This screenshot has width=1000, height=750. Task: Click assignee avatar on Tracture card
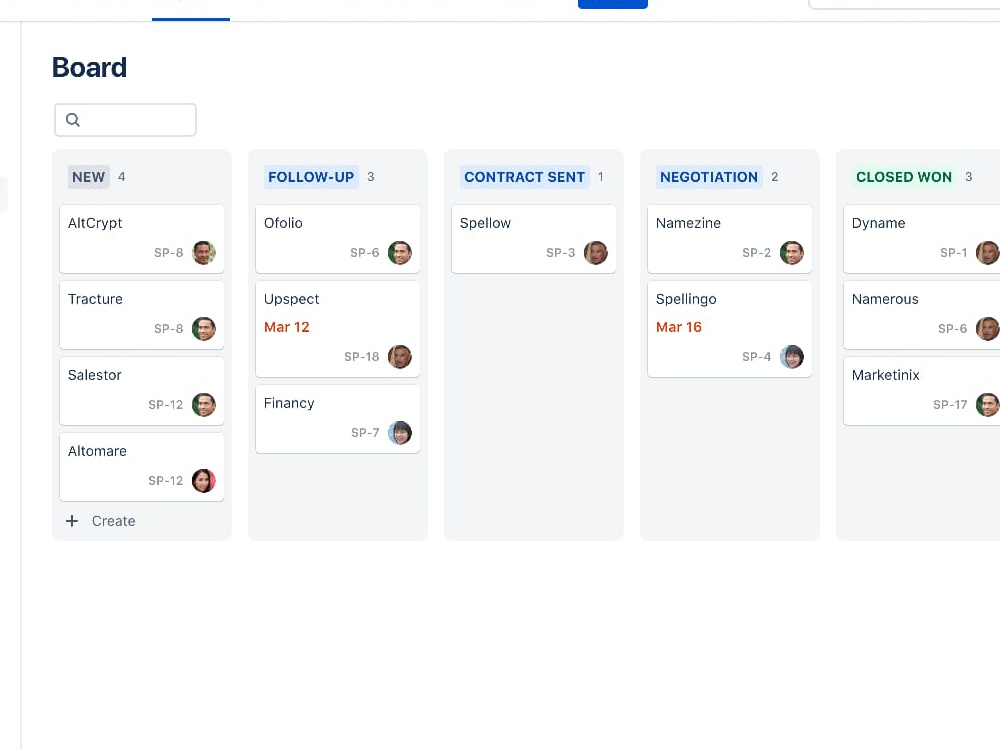204,328
